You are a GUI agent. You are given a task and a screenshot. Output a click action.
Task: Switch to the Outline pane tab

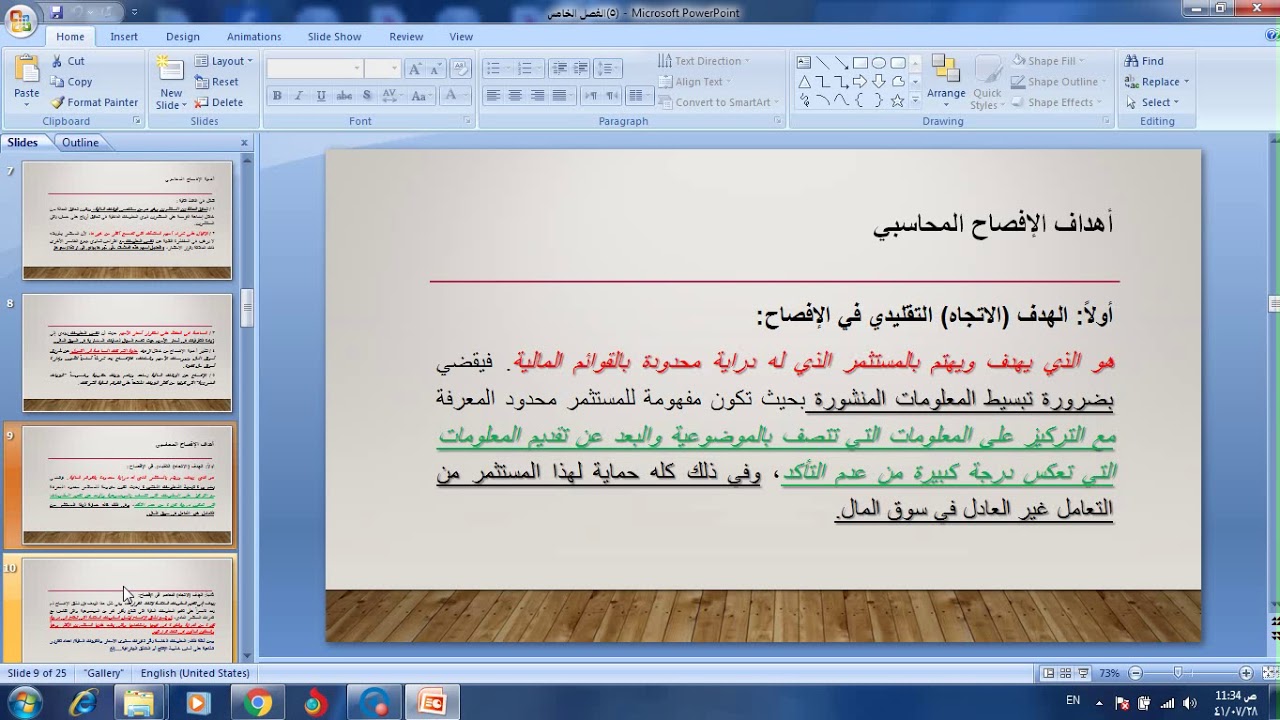coord(80,142)
